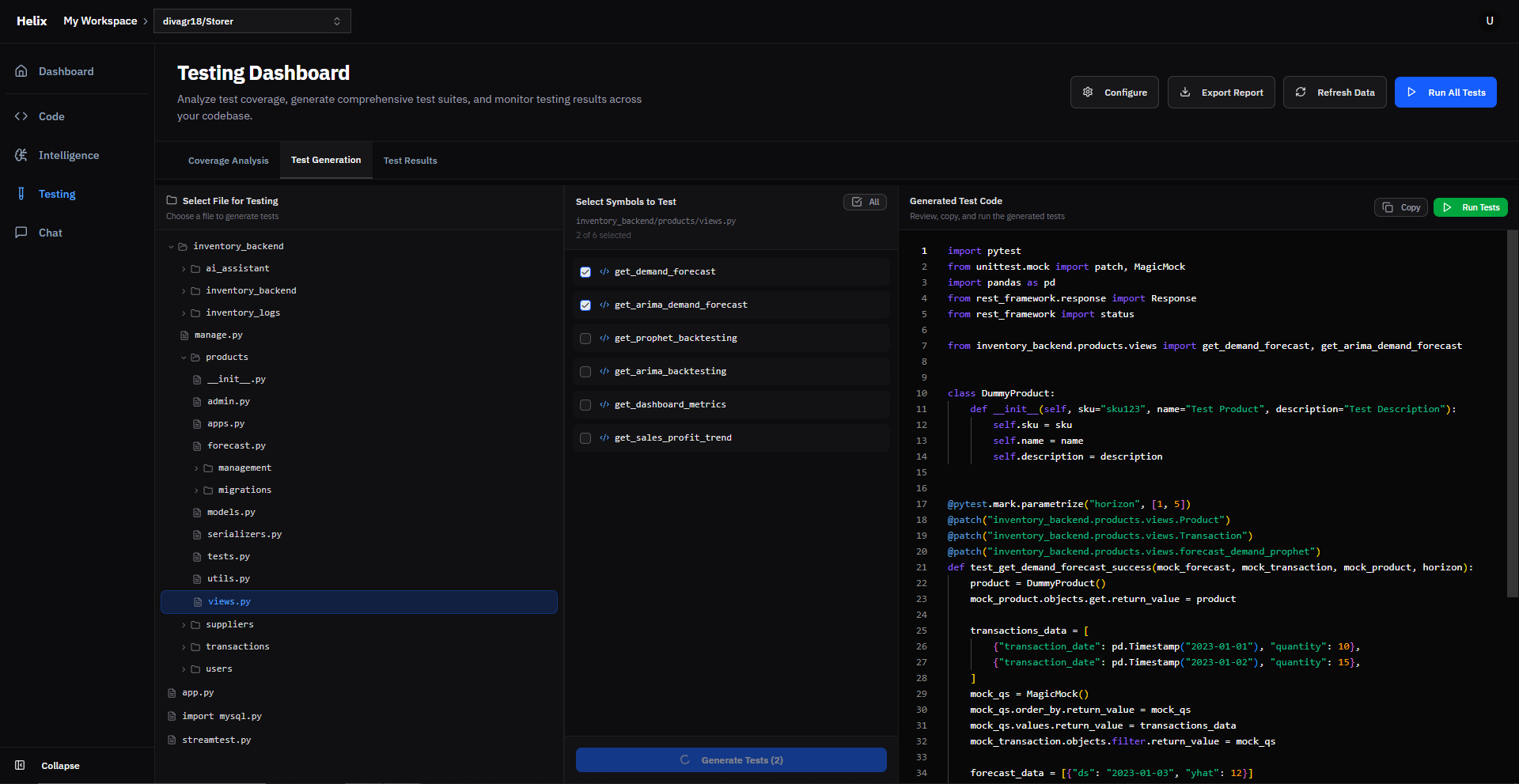
Task: Click the Configure gear icon
Action: point(1088,93)
